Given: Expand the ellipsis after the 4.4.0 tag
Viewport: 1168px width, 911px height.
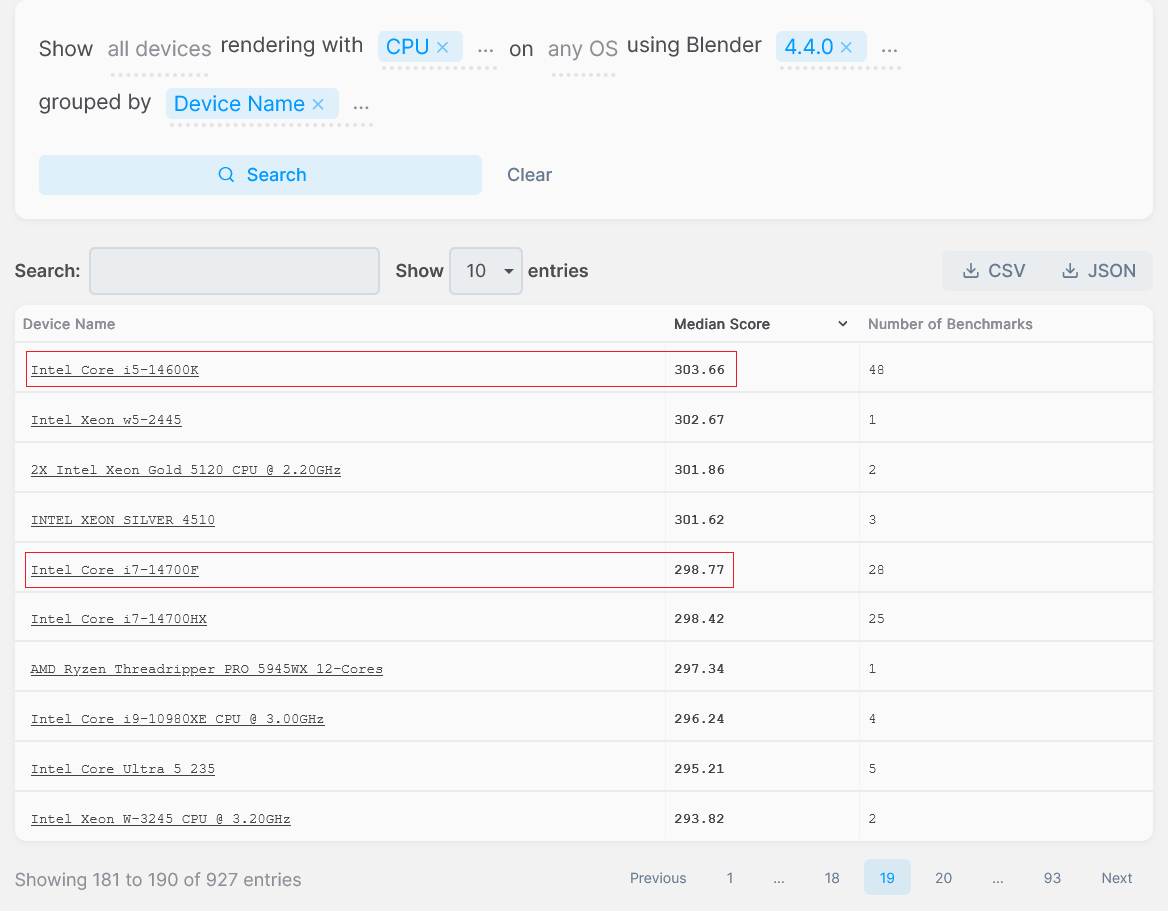Looking at the screenshot, I should 889,49.
